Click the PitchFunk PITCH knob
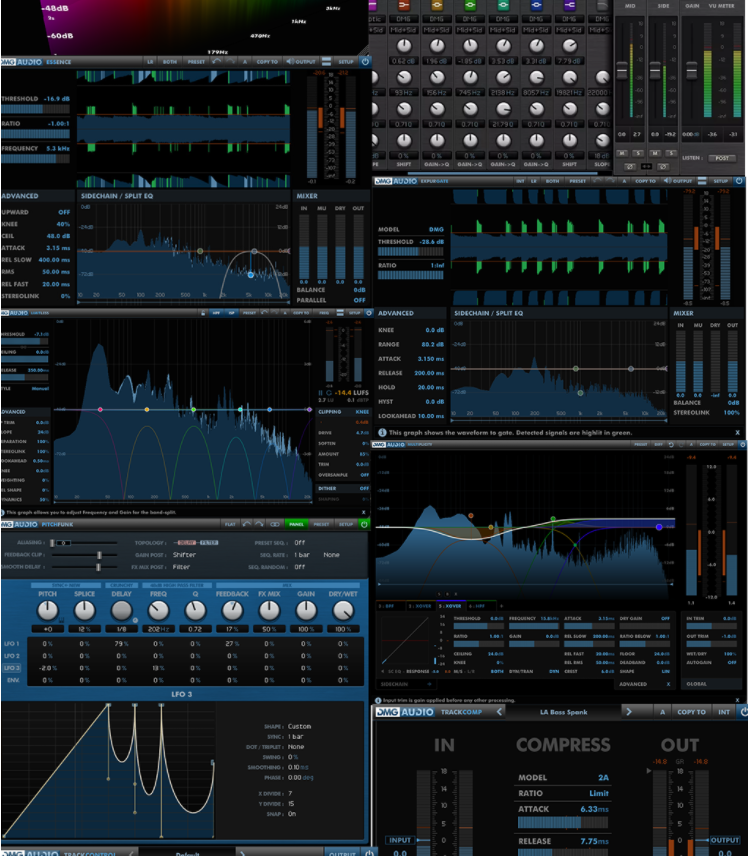 pyautogui.click(x=48, y=610)
